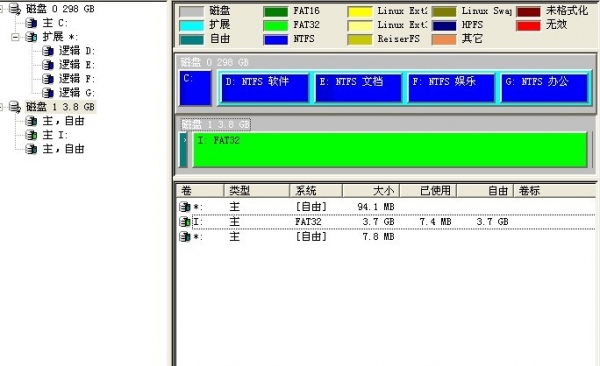Click the partition icon beside 扩展 *:

pyautogui.click(x=31, y=37)
